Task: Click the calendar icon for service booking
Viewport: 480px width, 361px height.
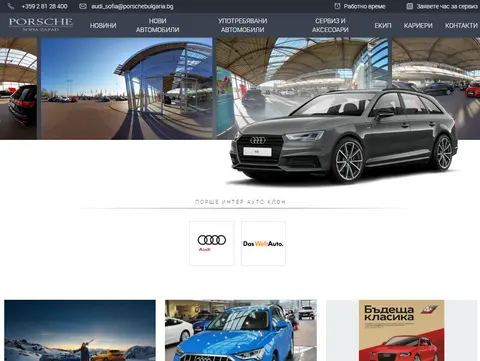Action: coord(410,6)
